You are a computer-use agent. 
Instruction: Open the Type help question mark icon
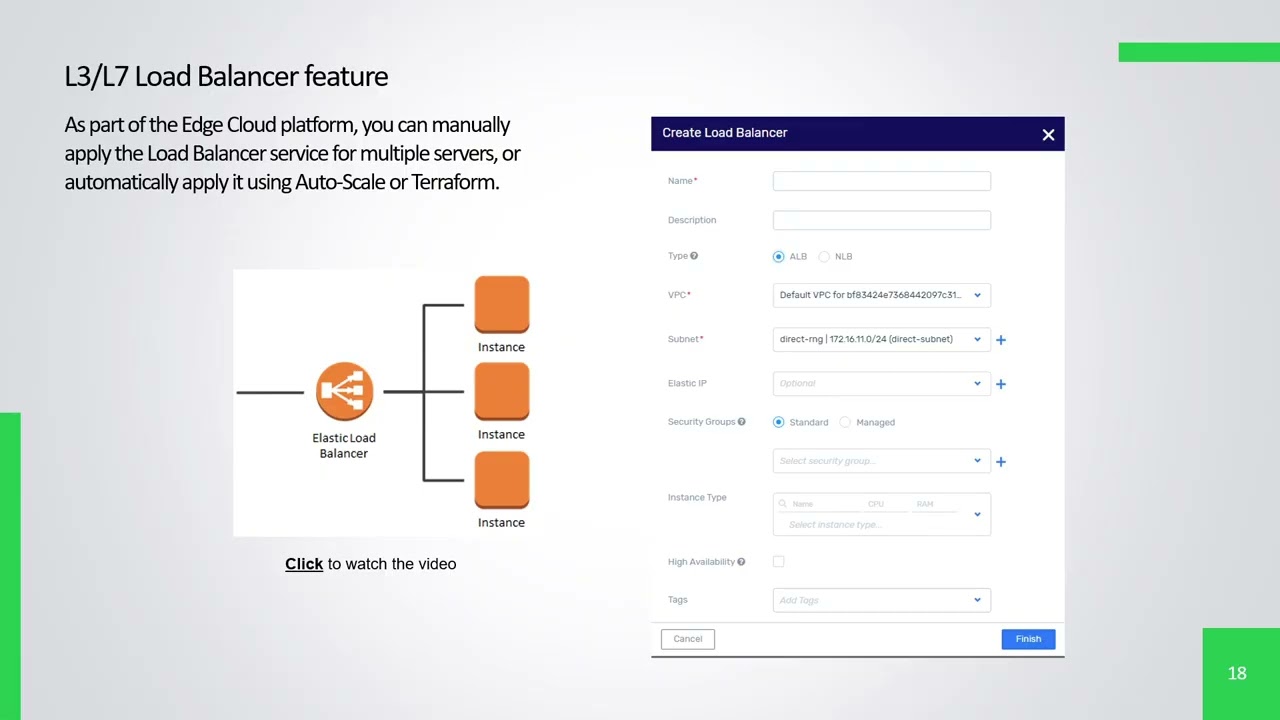tap(694, 256)
